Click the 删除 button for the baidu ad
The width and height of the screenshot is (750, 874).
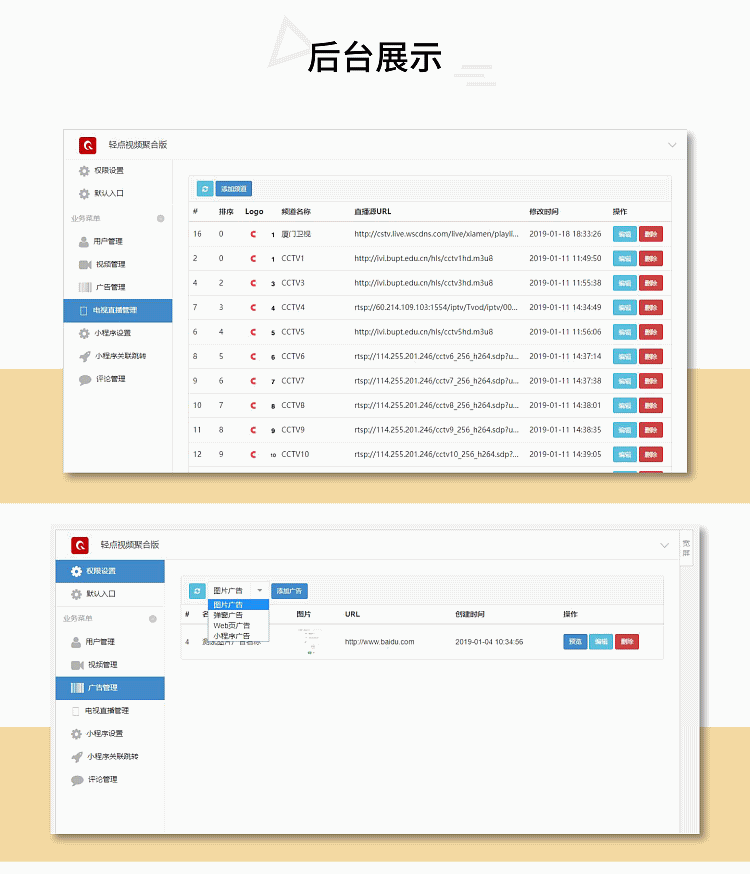[x=627, y=642]
